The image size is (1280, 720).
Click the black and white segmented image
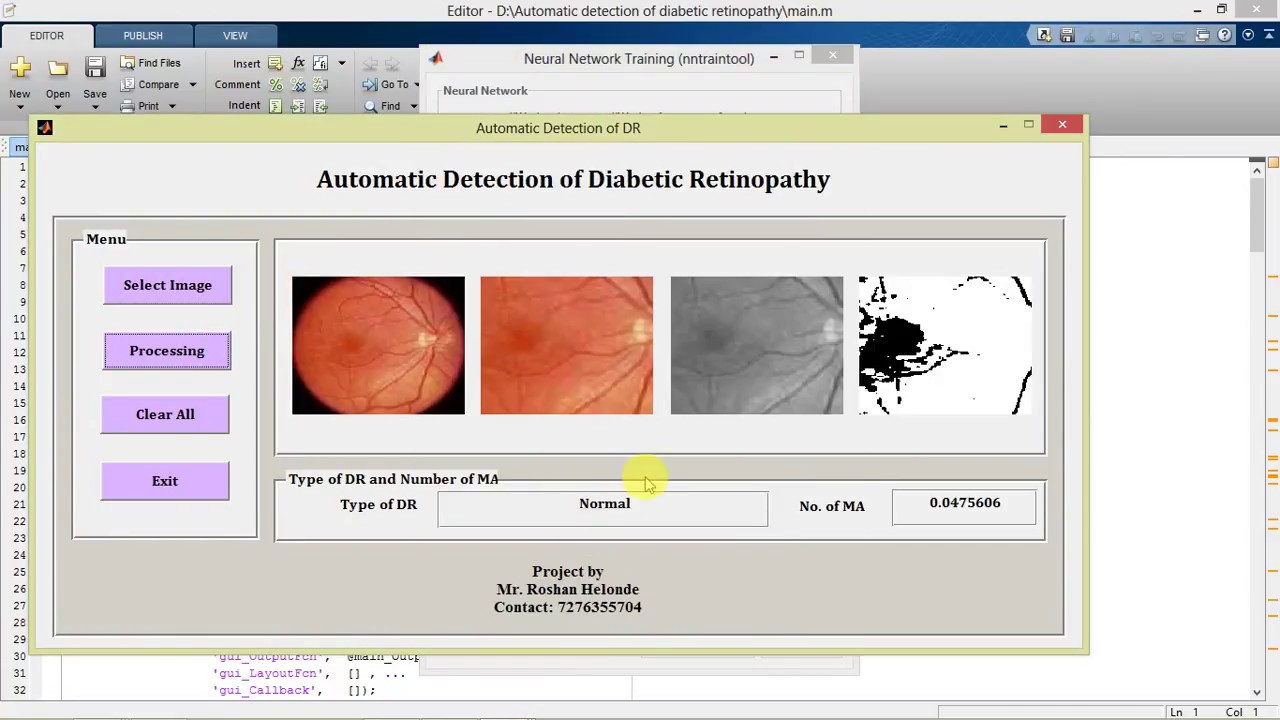[x=945, y=345]
